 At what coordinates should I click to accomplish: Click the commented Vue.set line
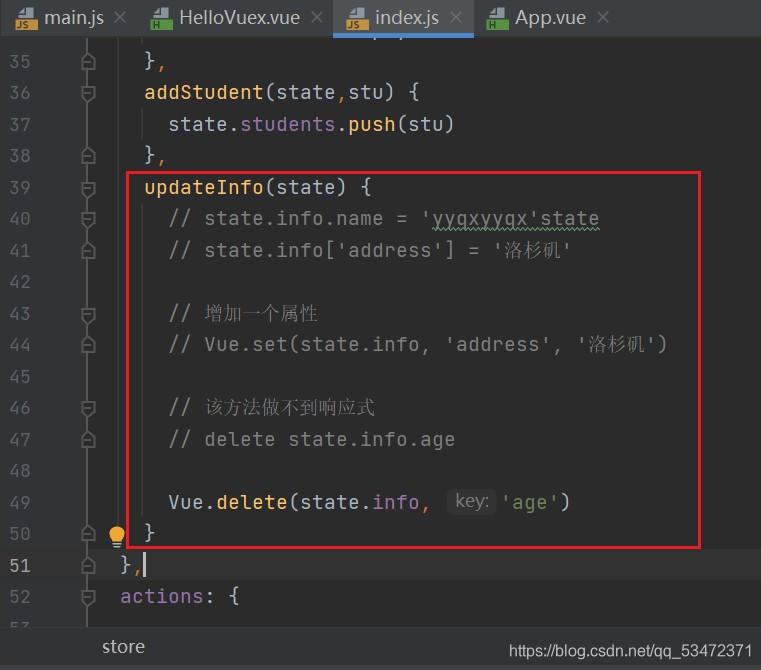(417, 345)
